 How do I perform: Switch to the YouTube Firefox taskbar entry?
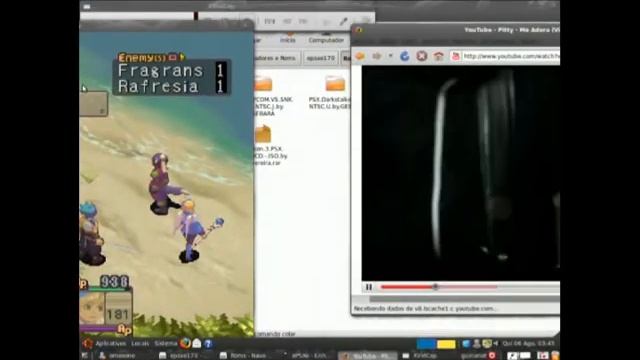368,356
